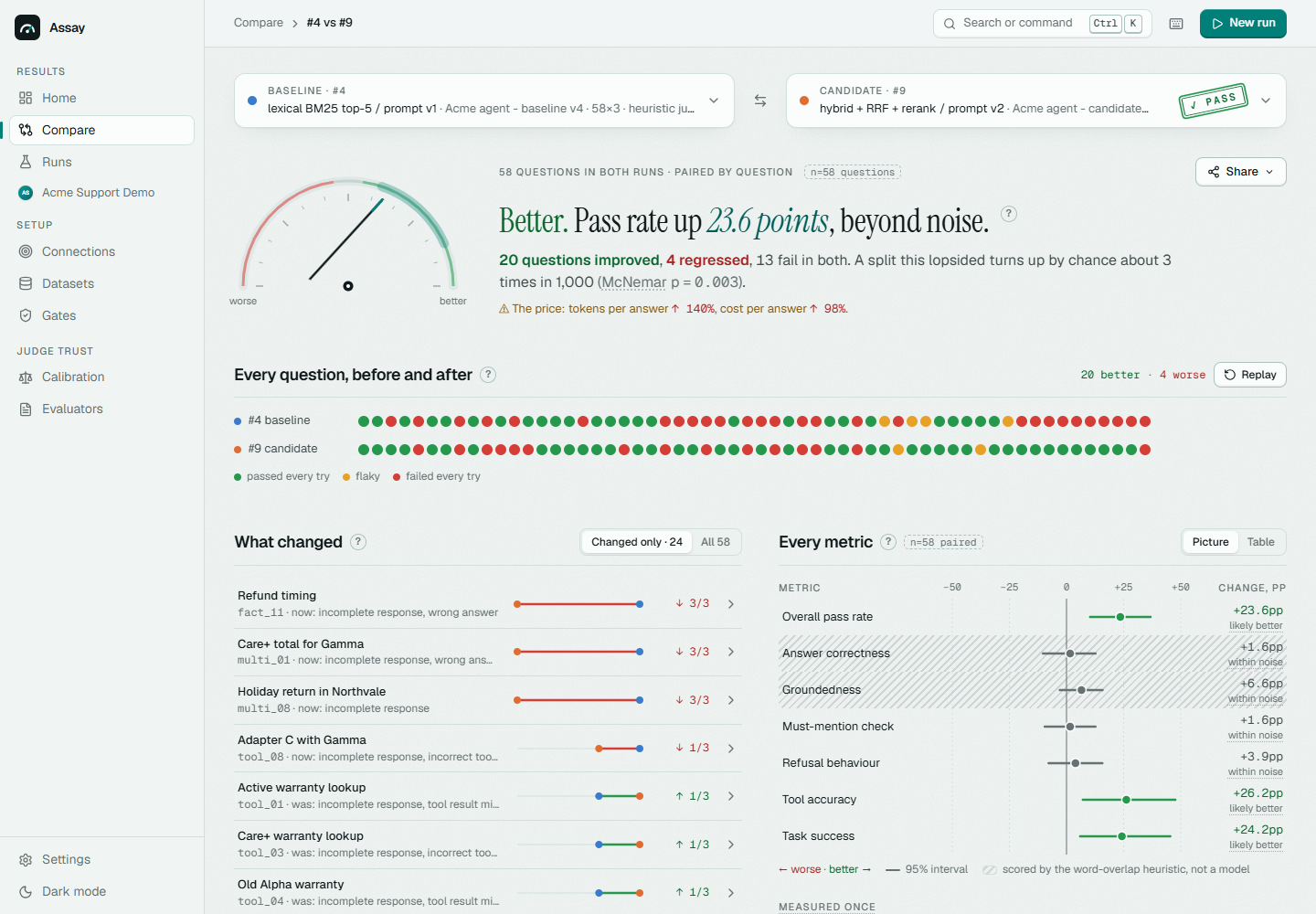Click the Assay logo icon
1316x914 pixels.
[x=27, y=27]
